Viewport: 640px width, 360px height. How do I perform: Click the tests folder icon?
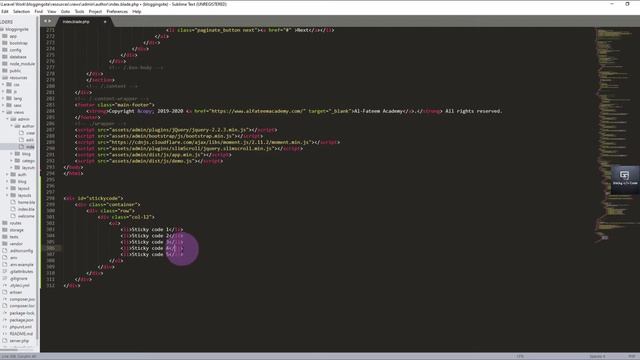tap(5, 237)
